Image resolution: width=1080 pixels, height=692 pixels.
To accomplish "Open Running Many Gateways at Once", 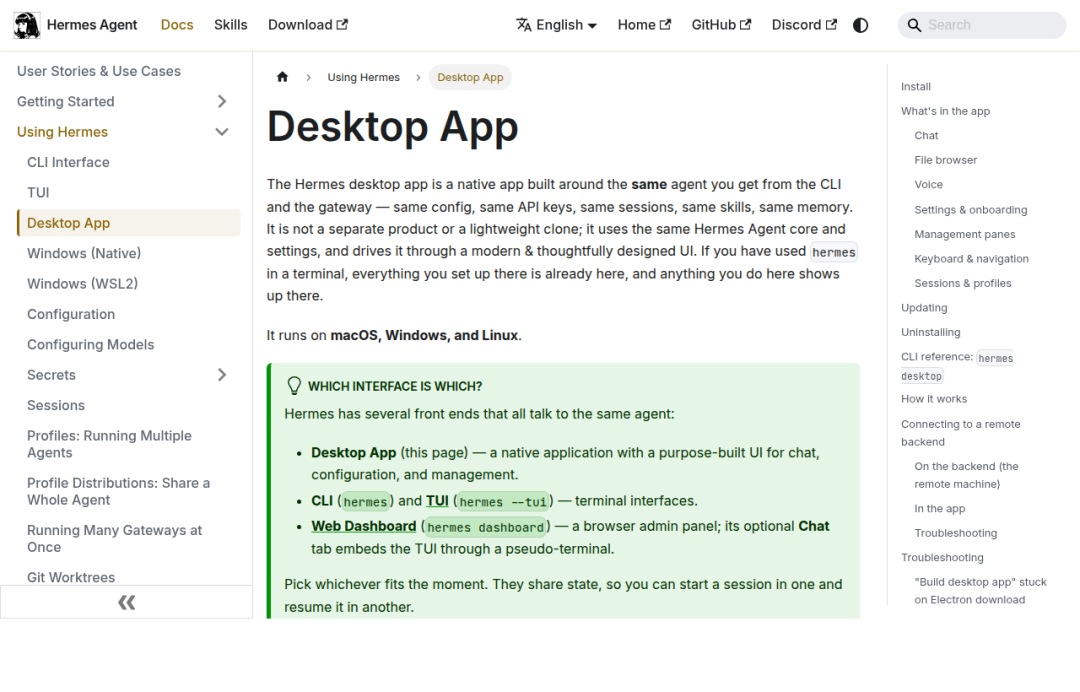I will pos(114,538).
